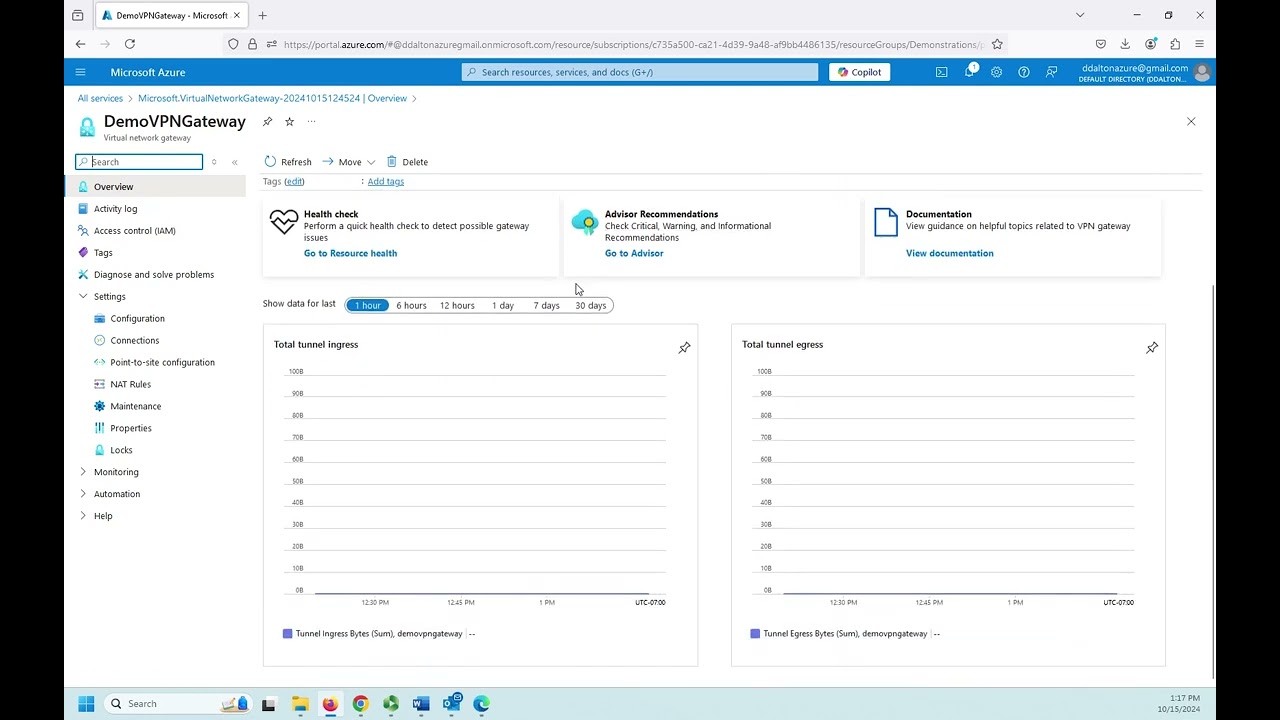The width and height of the screenshot is (1280, 720).
Task: Reload the page with the browser reload button
Action: tap(129, 44)
